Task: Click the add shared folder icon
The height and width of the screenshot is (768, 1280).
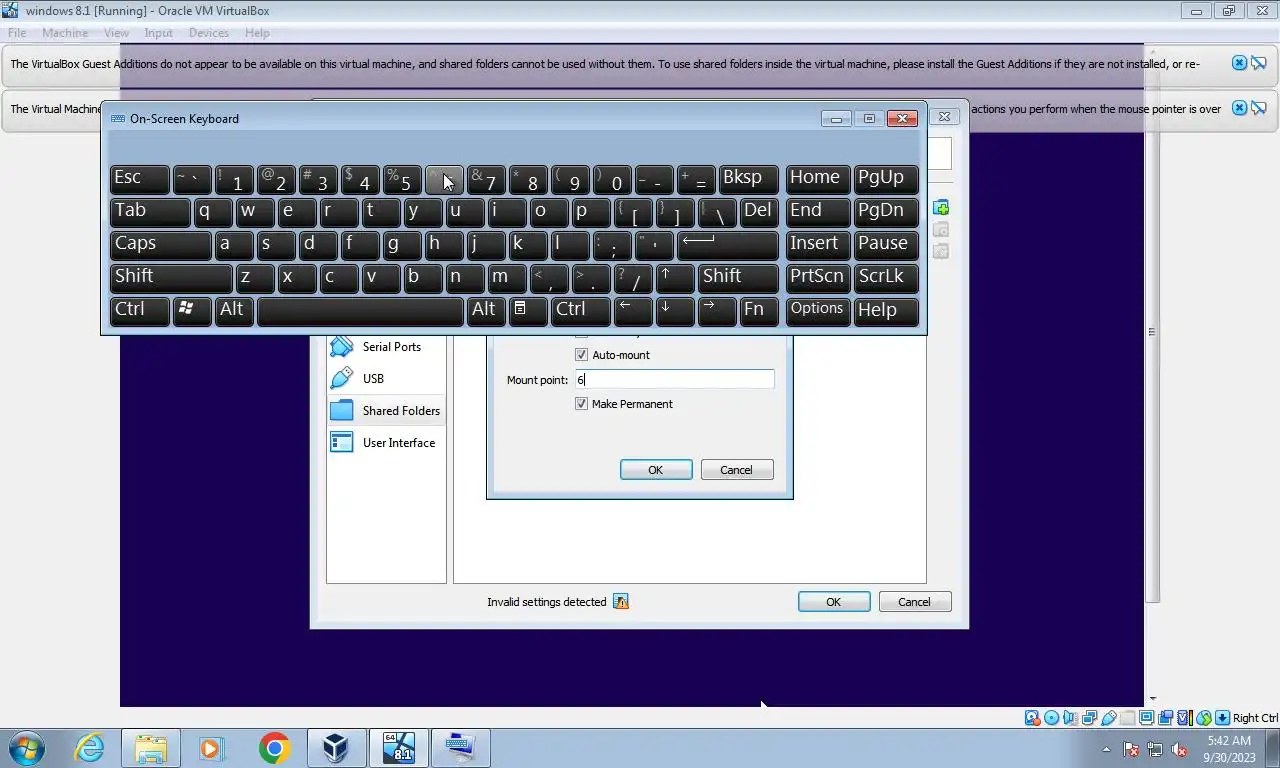Action: tap(941, 208)
